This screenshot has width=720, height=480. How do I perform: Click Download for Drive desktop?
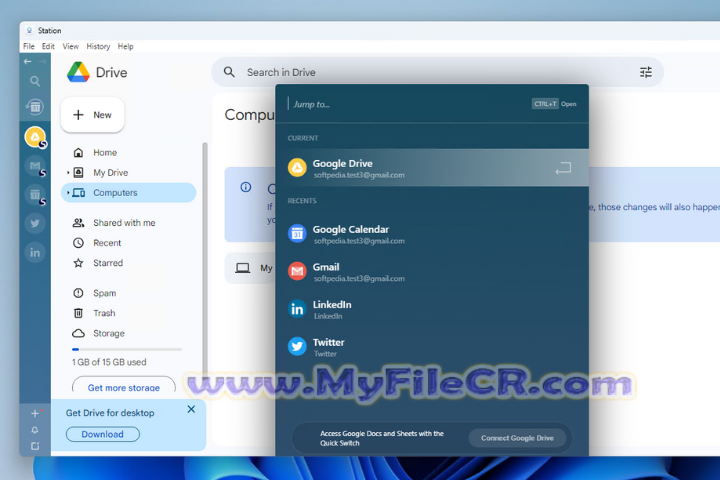[x=102, y=434]
